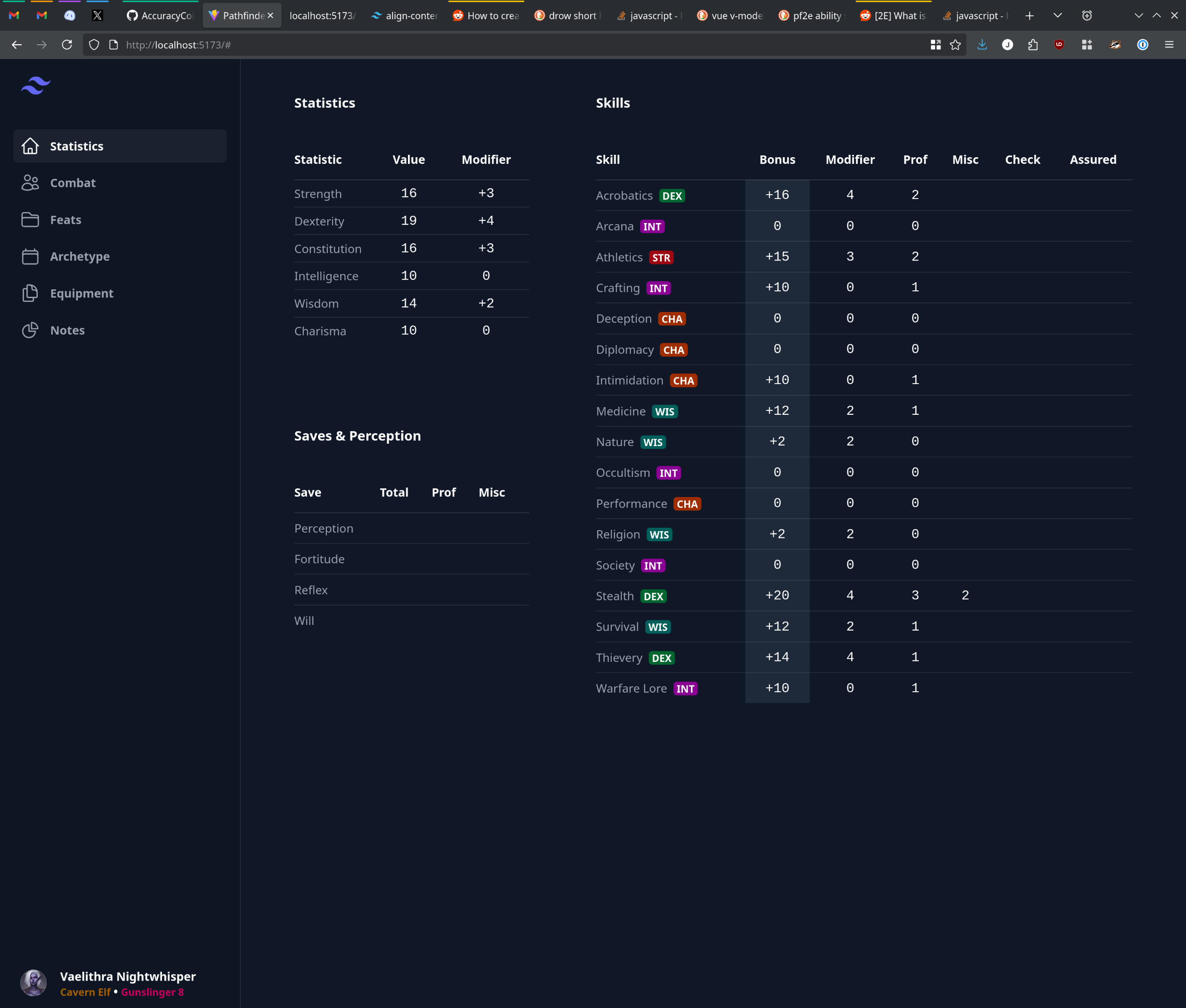Image resolution: width=1186 pixels, height=1008 pixels.
Task: Click Vaelithra Nightwhisper avatar image
Action: (x=34, y=983)
